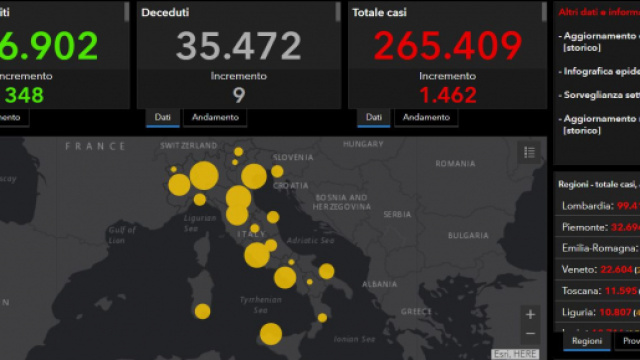640x360 pixels.
Task: Switch to Andamento tab under Totale casi
Action: [x=426, y=118]
